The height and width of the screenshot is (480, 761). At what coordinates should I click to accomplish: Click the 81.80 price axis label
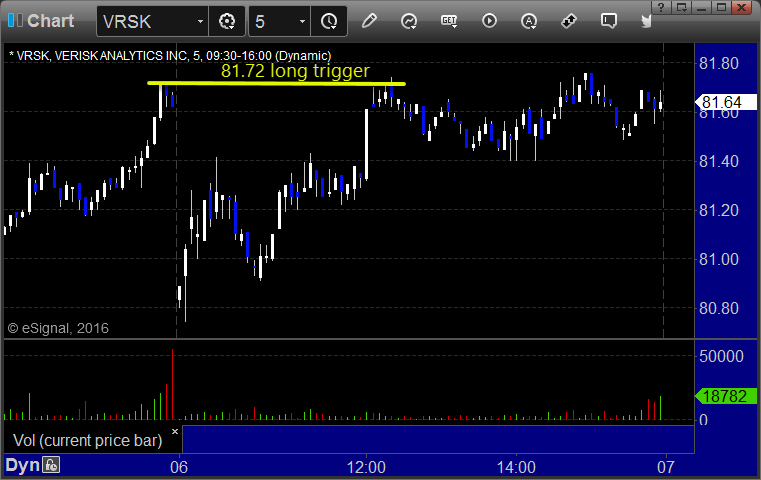718,63
